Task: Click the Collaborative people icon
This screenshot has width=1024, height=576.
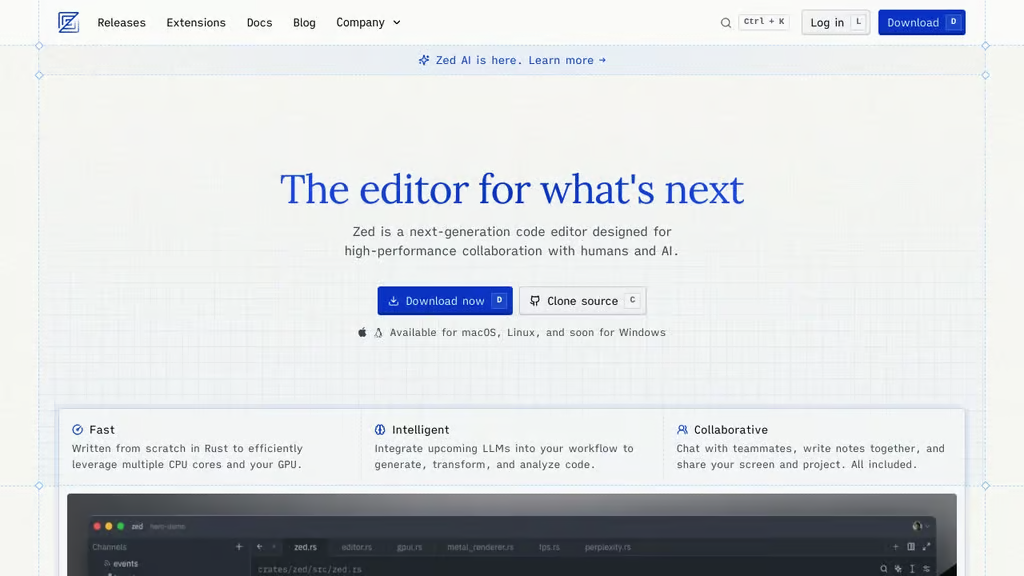Action: (x=682, y=430)
